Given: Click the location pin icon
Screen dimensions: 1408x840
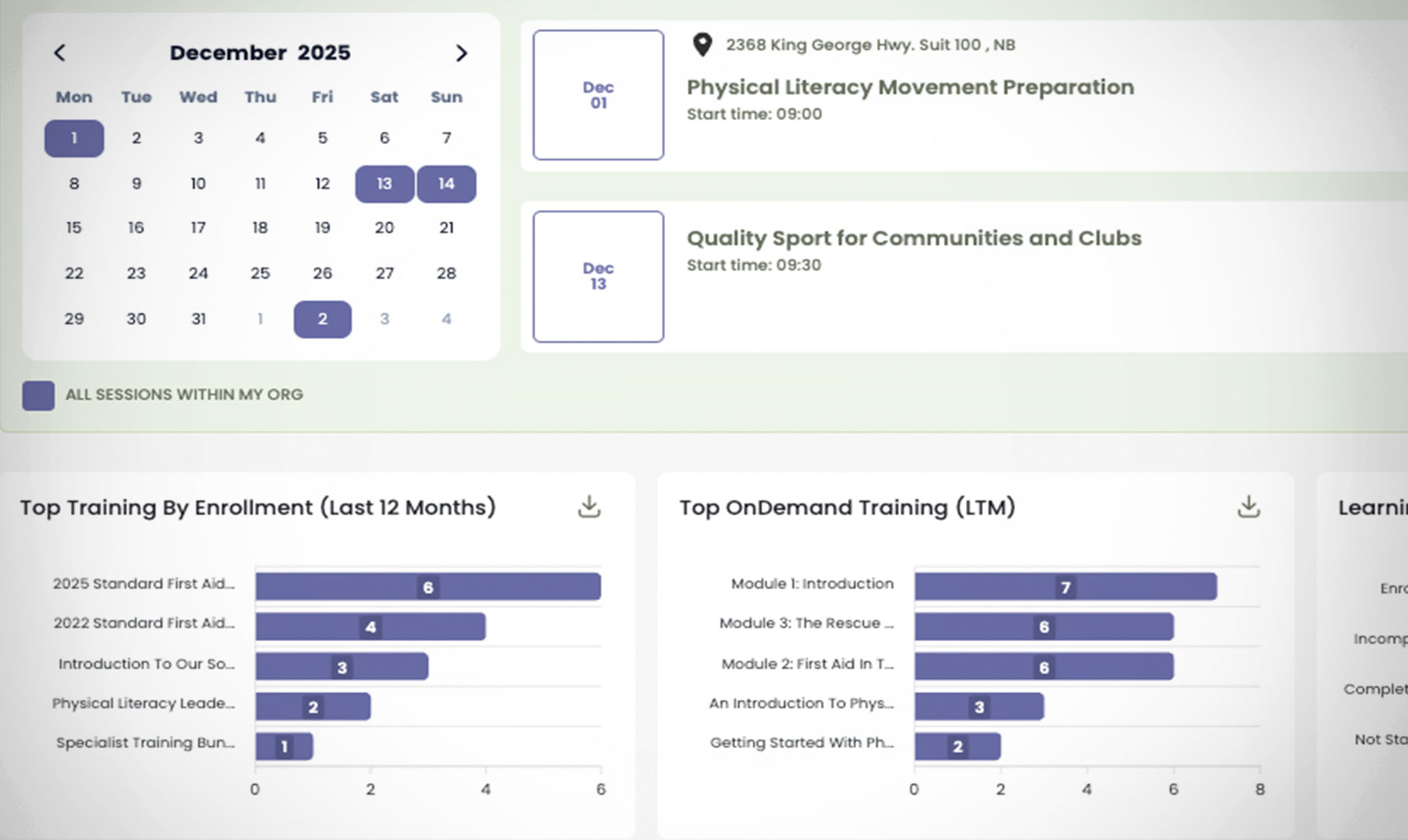Looking at the screenshot, I should (702, 44).
